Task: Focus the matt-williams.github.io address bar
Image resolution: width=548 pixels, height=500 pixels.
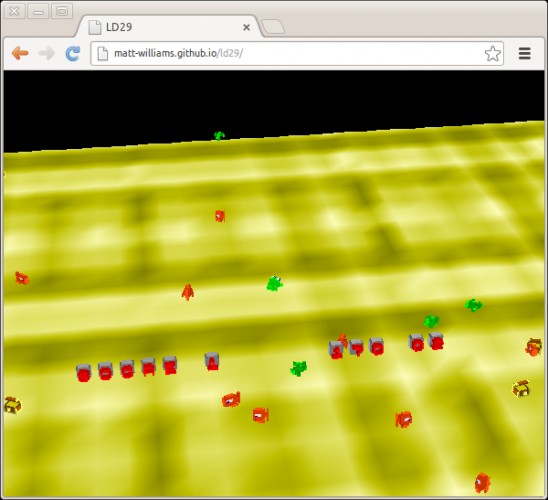Action: 297,53
